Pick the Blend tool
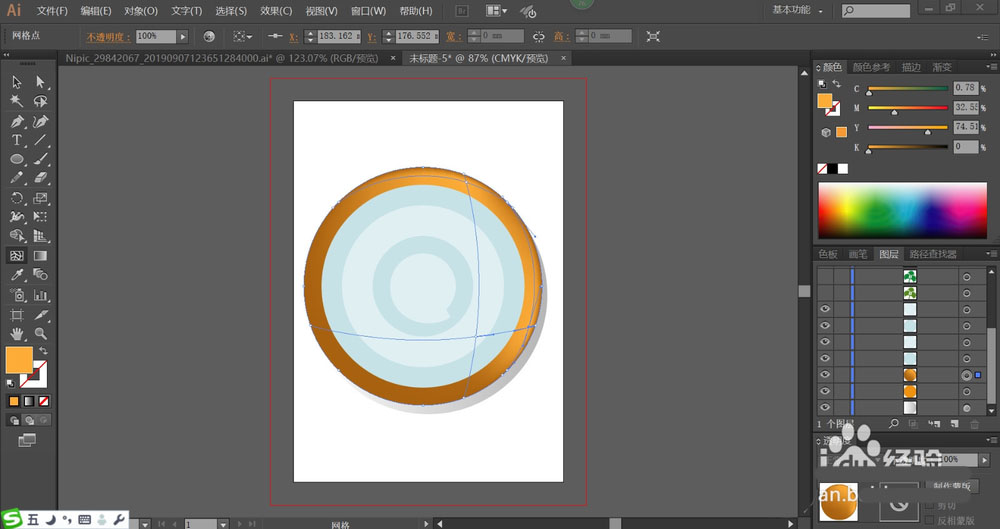This screenshot has width=1000, height=529. pyautogui.click(x=41, y=275)
